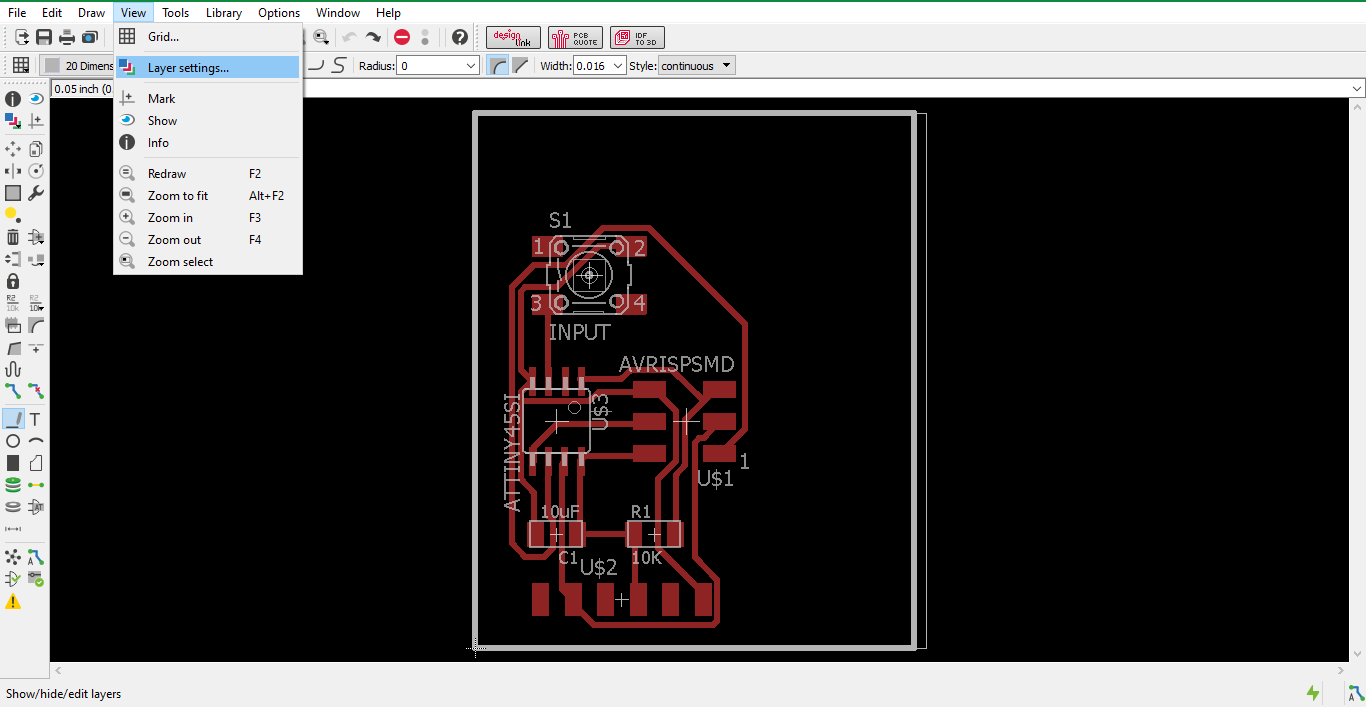This screenshot has width=1366, height=707.
Task: Select the Add part tool
Action: [x=36, y=237]
